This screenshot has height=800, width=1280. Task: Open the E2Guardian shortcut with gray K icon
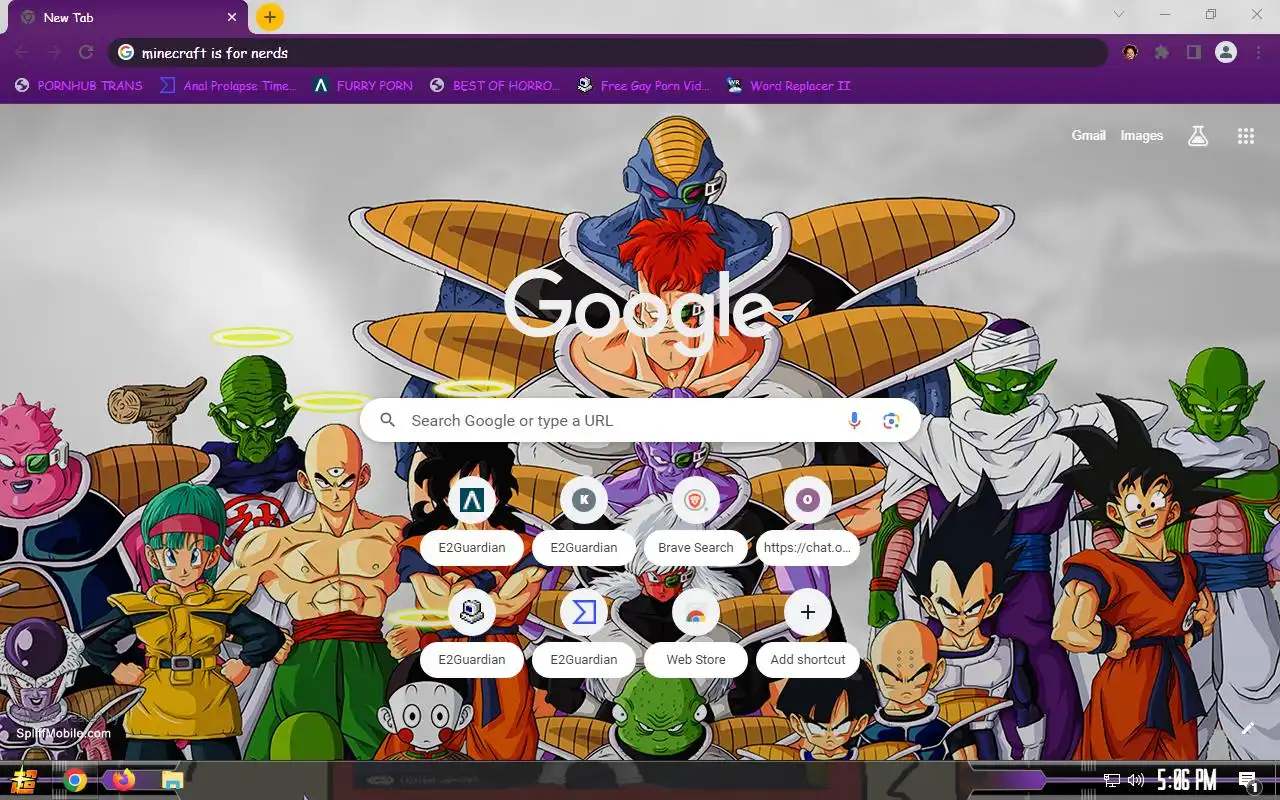[x=584, y=520]
